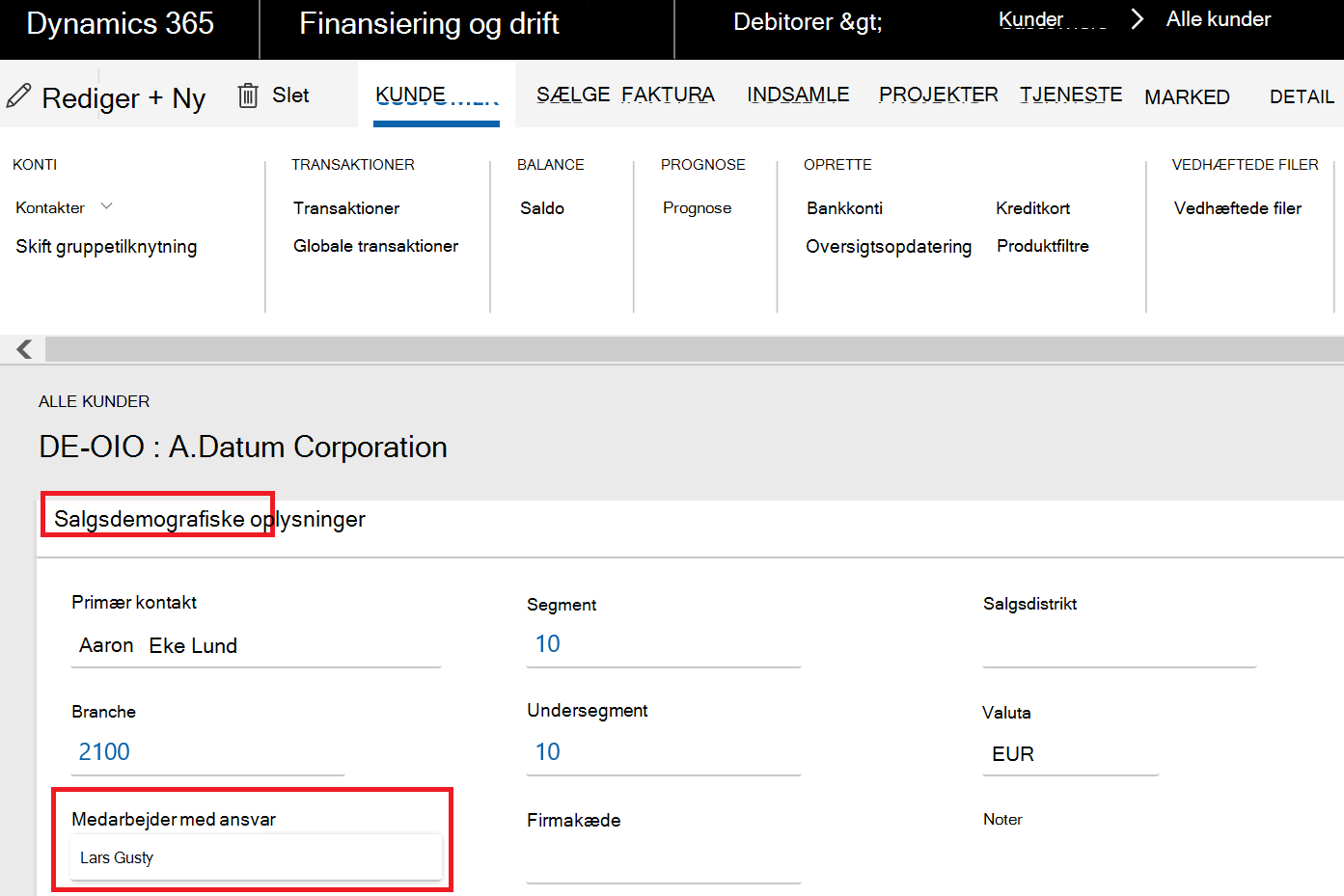Screen dimensions: 1344x896
Task: Click Produktfiltre
Action: [x=1042, y=246]
